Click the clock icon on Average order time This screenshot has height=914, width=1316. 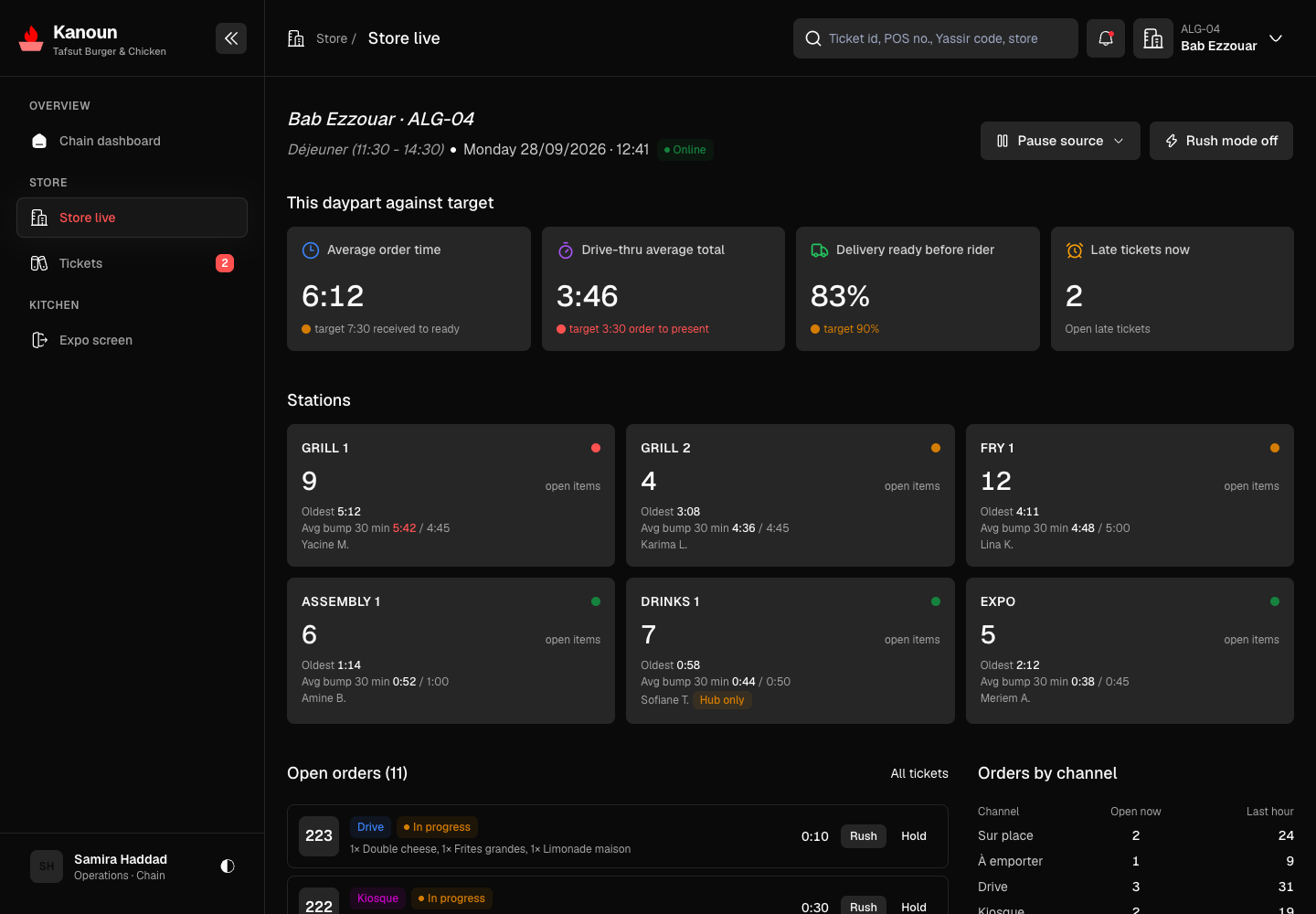point(311,250)
